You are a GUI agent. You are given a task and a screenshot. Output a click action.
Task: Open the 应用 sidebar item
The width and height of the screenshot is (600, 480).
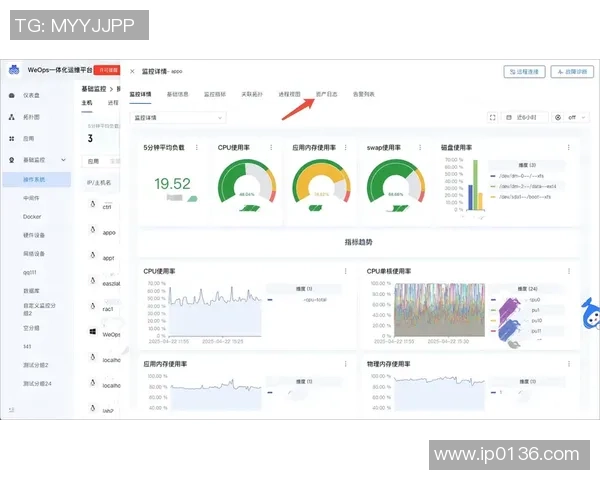(29, 138)
